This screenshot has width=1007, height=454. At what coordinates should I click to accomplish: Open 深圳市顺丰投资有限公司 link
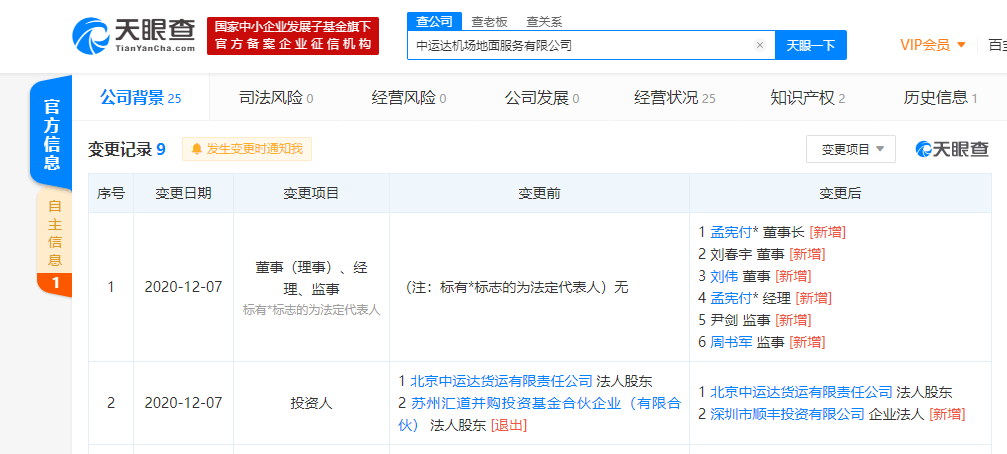(787, 414)
